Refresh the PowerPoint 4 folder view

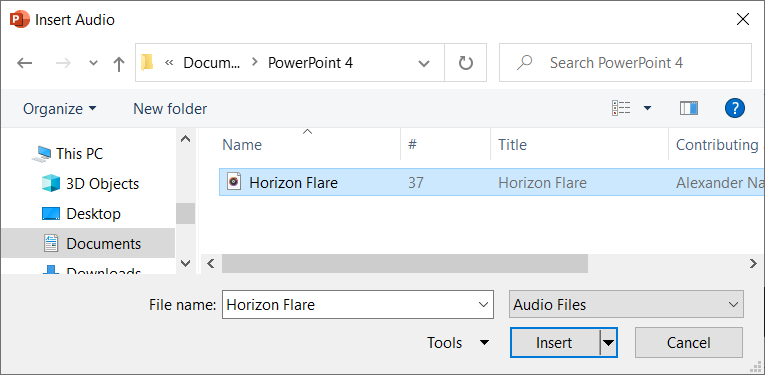[x=465, y=63]
